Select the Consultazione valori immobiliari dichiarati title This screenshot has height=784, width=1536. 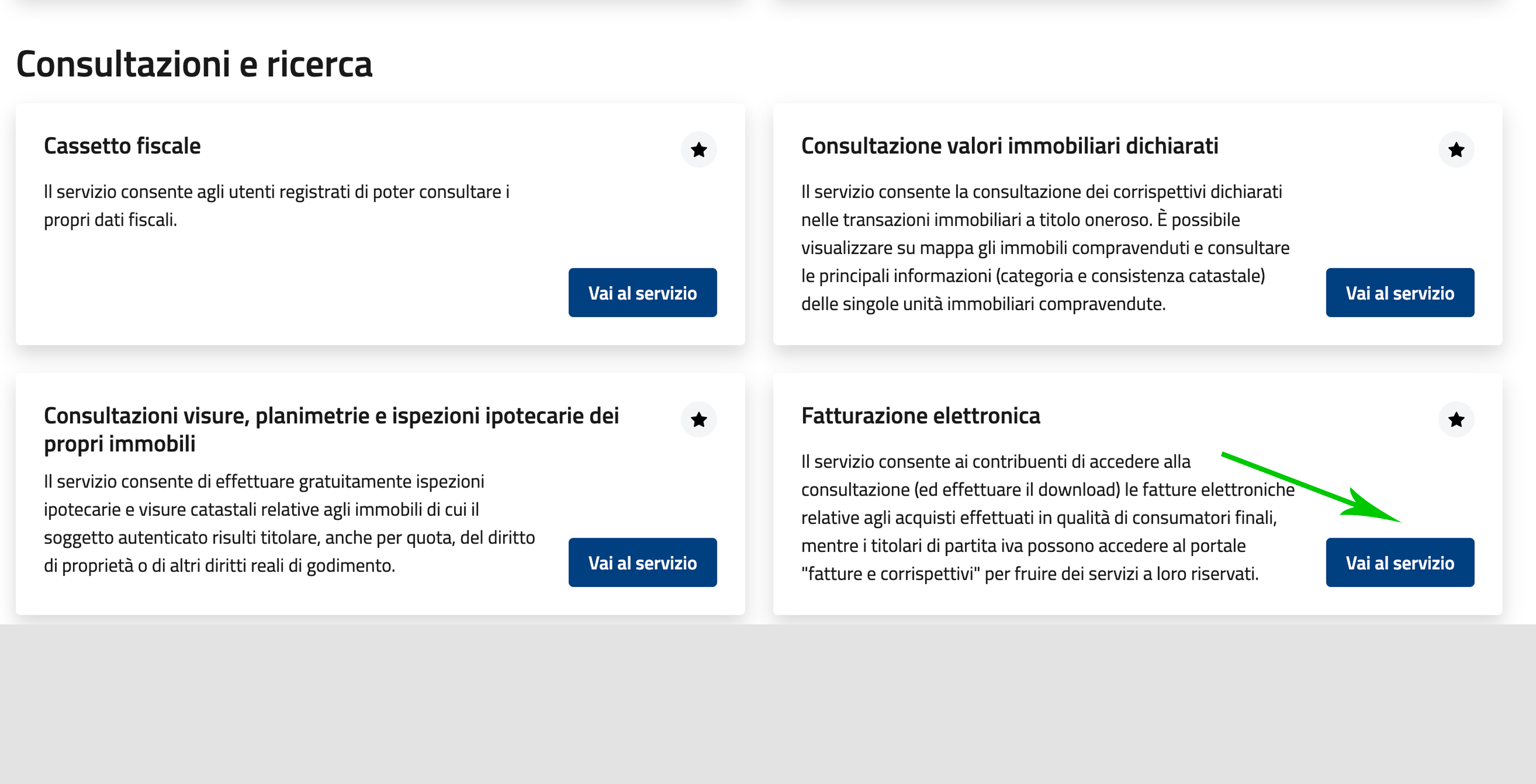(1009, 146)
